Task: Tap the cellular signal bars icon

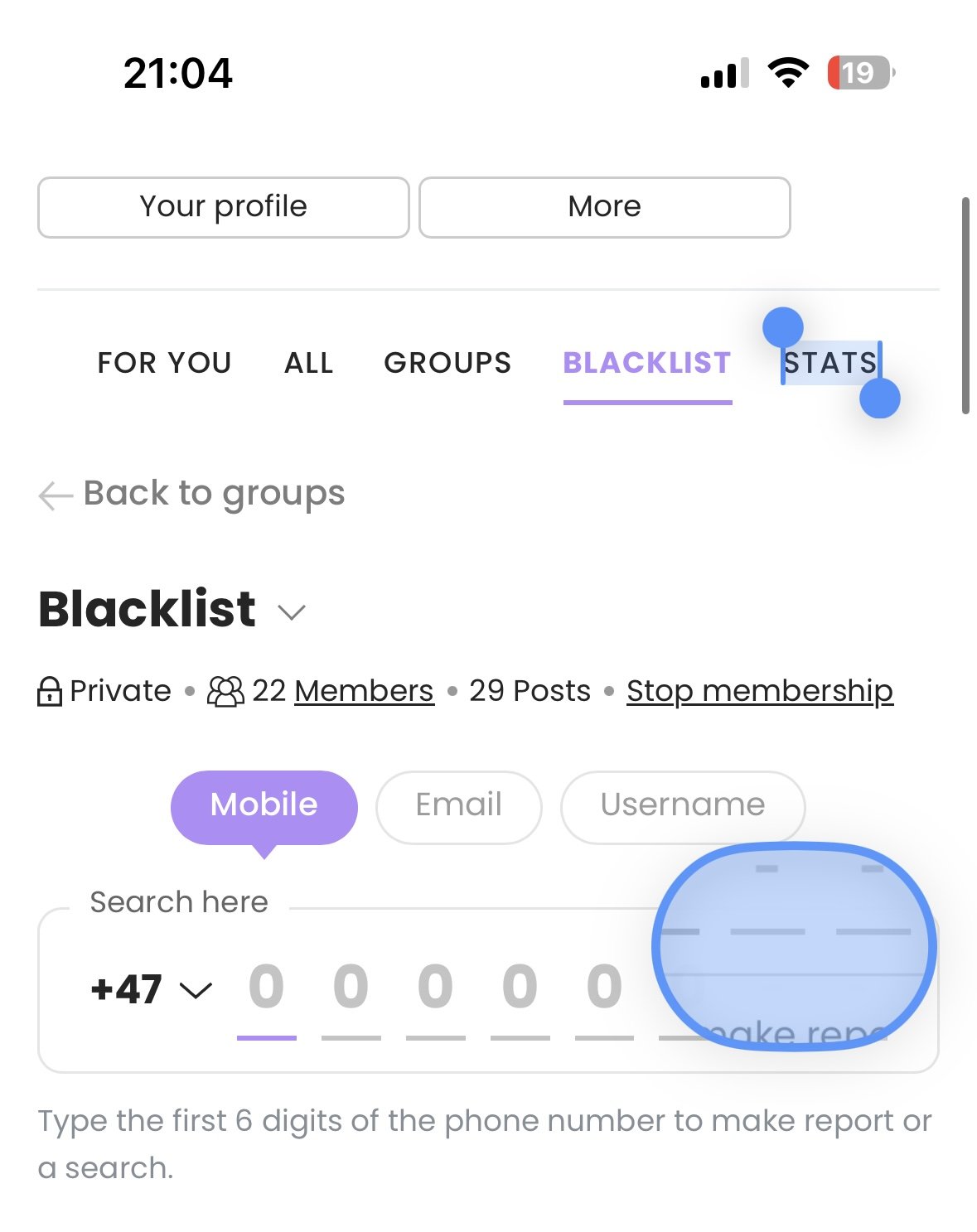Action: [x=724, y=73]
